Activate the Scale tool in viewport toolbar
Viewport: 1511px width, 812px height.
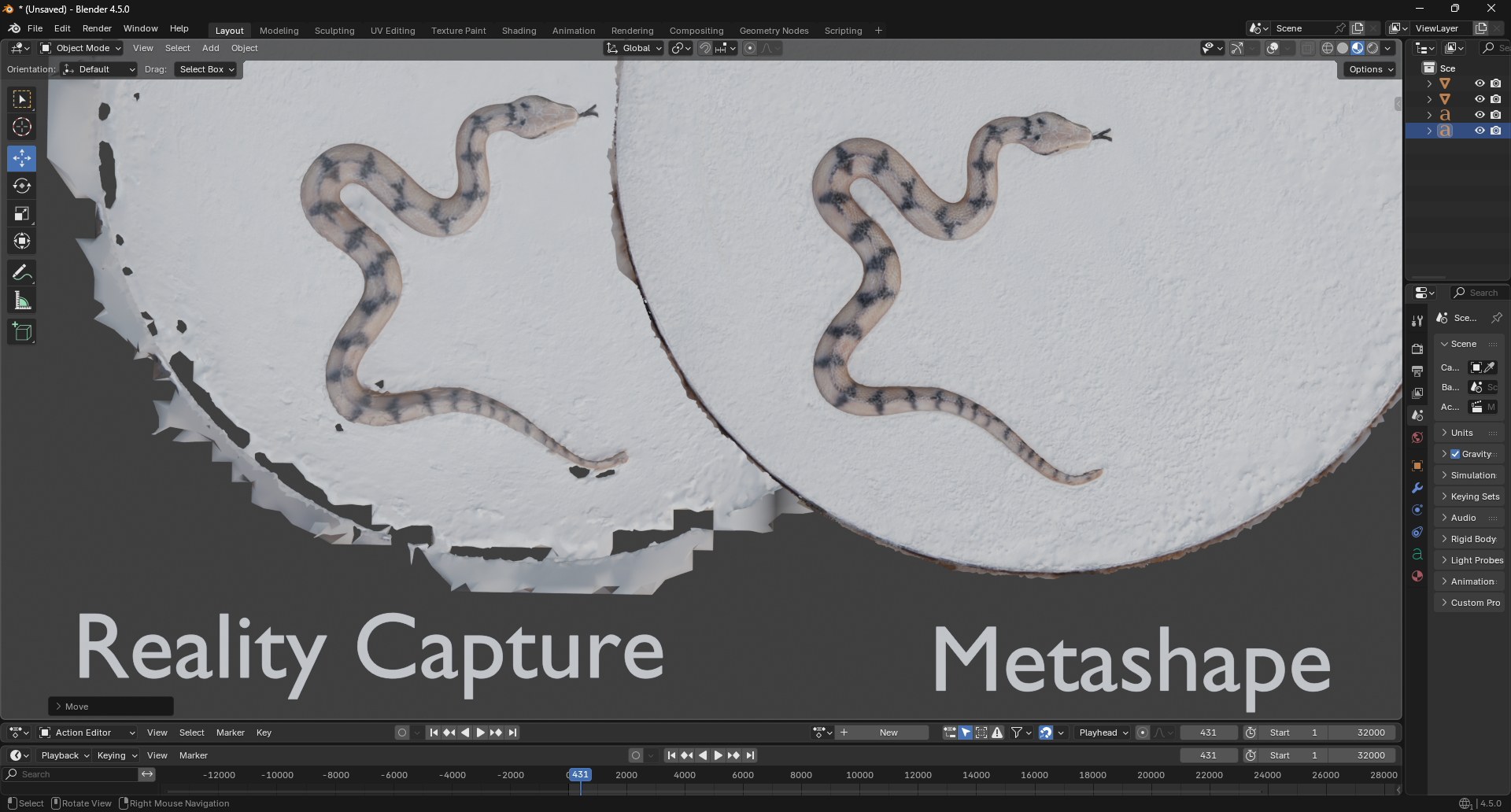[22, 213]
